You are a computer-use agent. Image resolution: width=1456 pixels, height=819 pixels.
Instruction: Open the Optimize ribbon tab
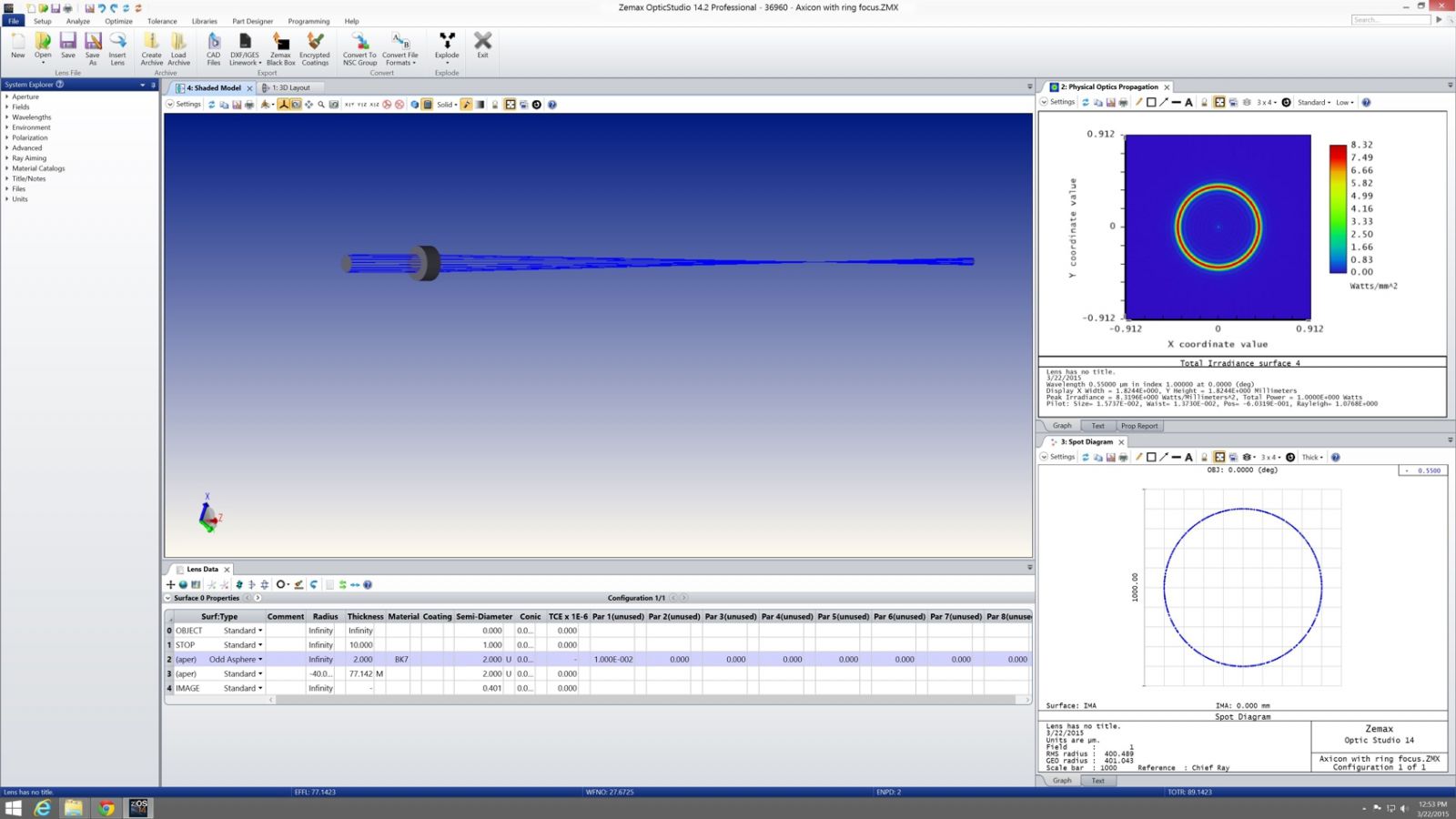point(118,21)
